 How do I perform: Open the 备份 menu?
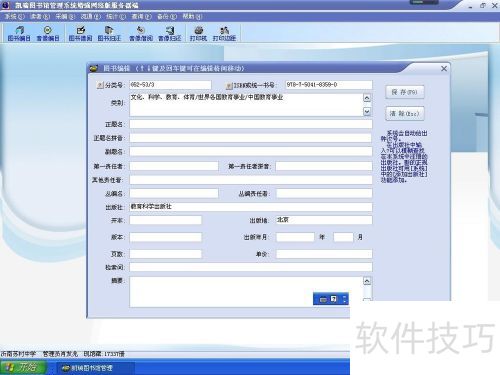167,16
